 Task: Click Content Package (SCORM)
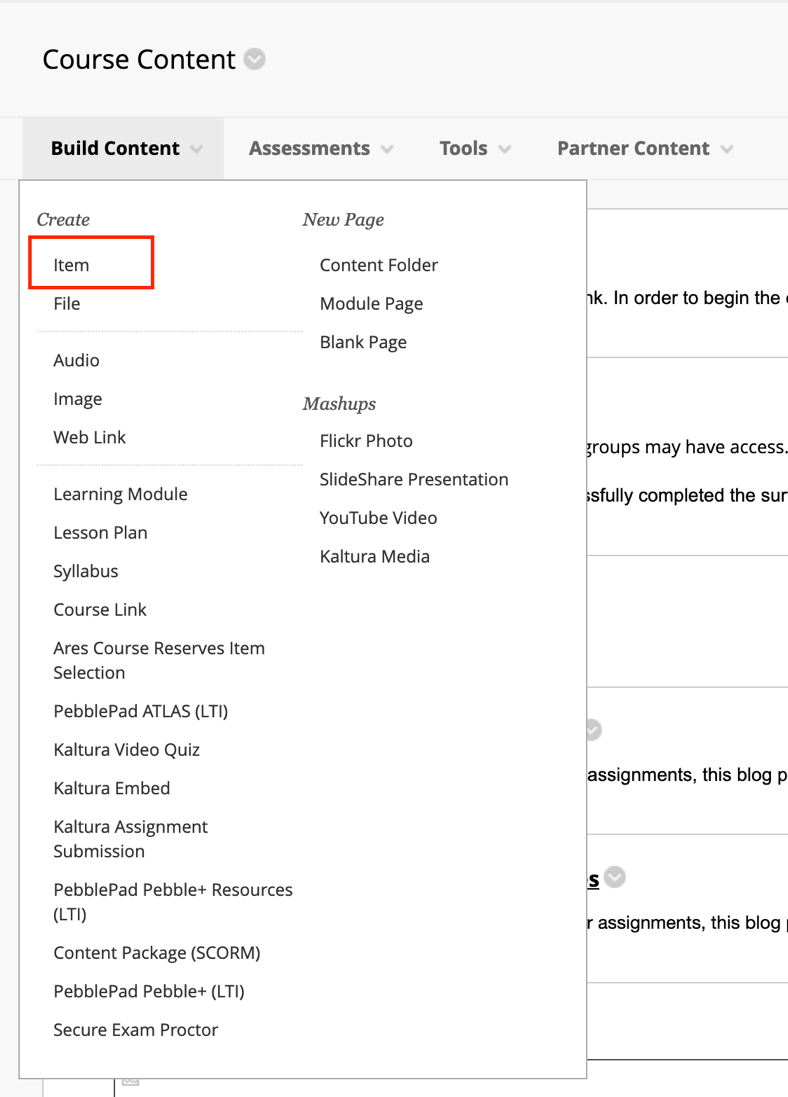pyautogui.click(x=157, y=953)
